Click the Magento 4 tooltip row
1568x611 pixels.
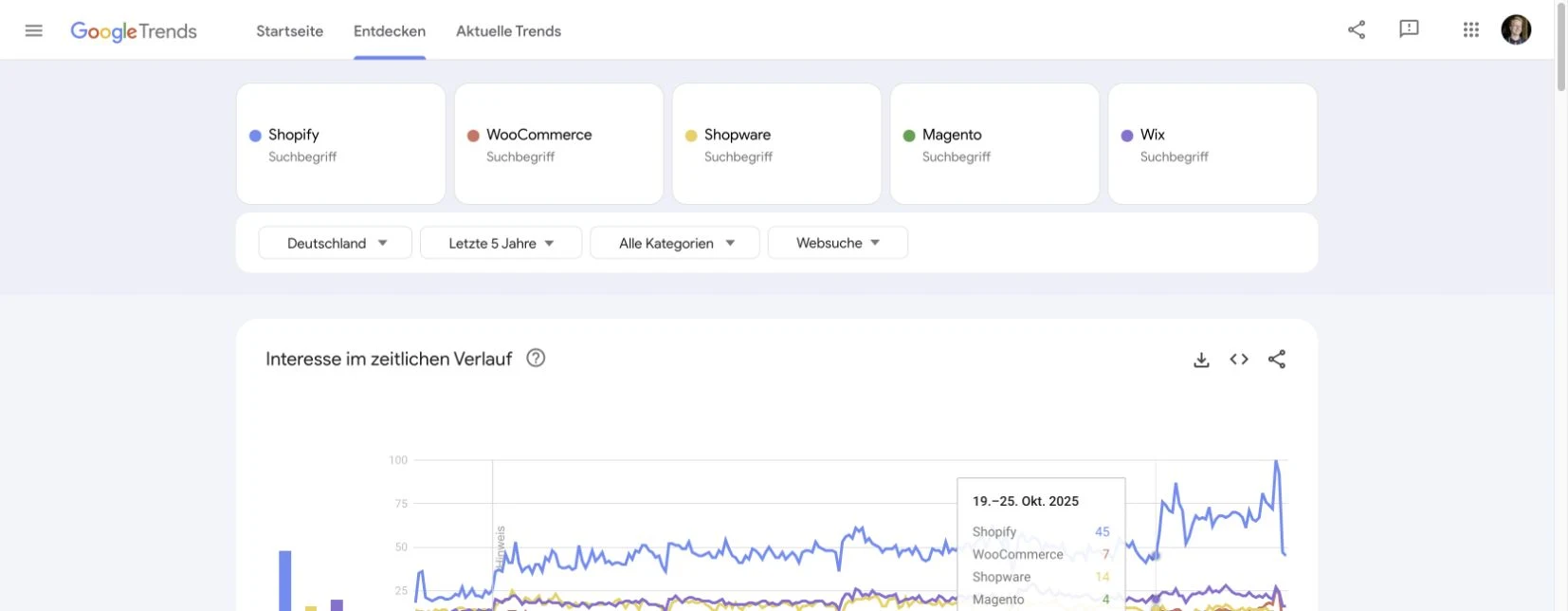[1041, 600]
